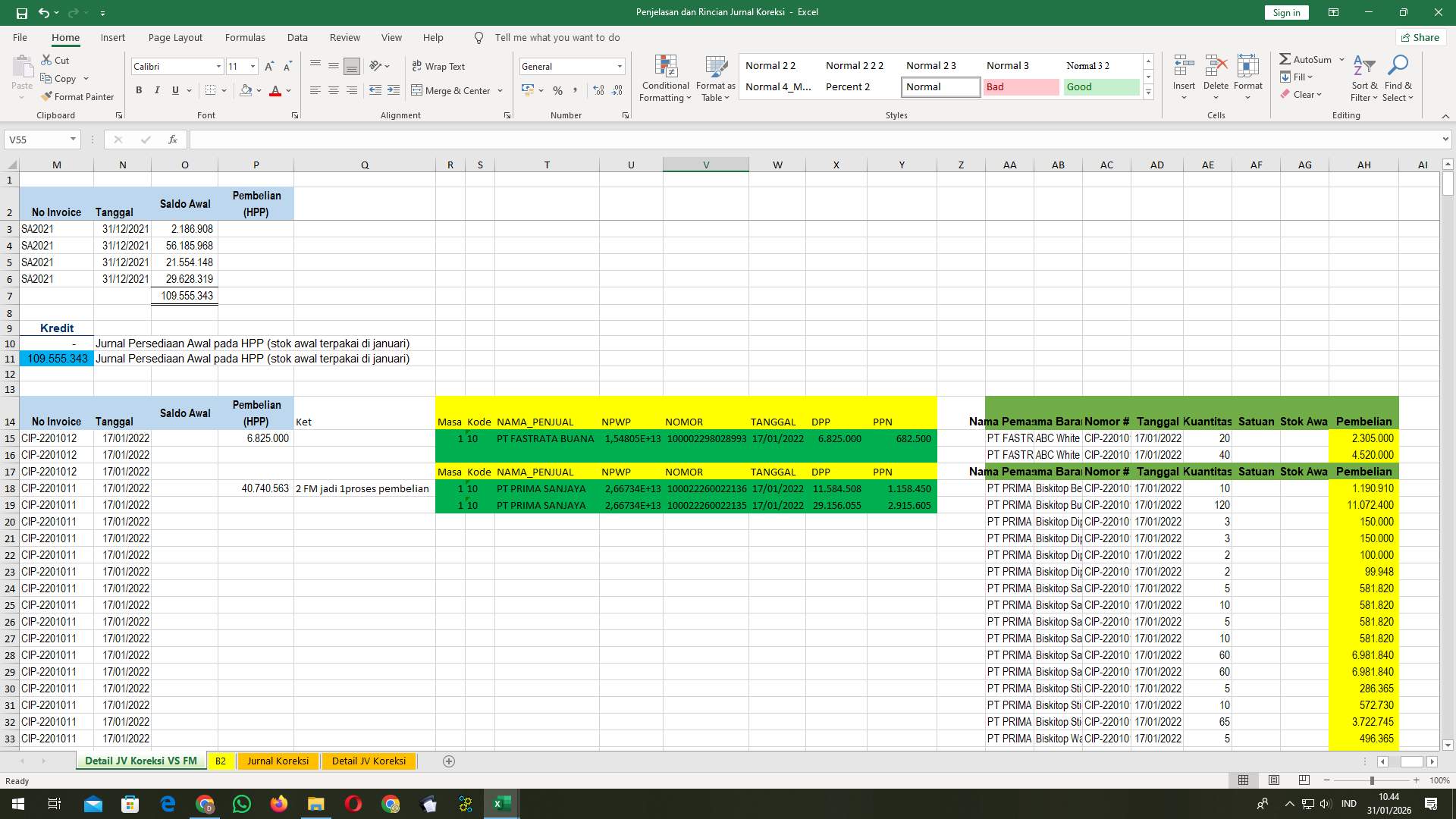
Task: Select the Format Painter tool
Action: [78, 97]
